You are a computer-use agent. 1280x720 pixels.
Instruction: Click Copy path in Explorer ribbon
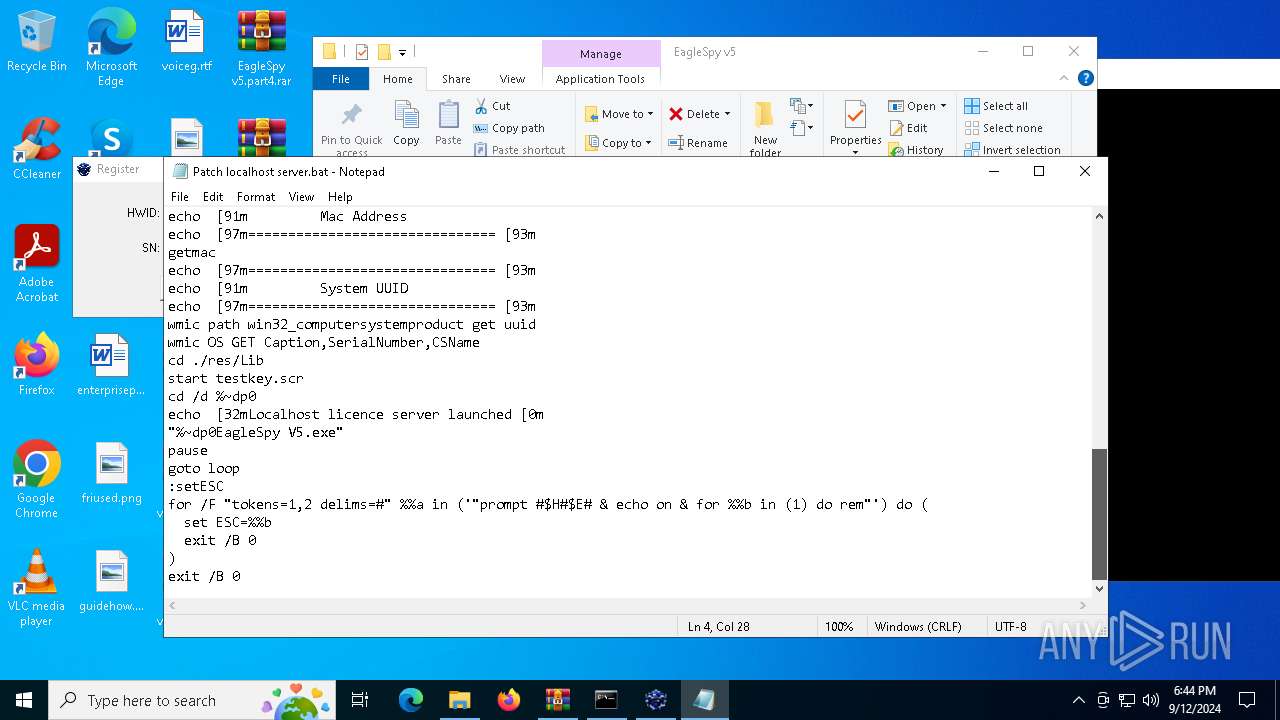509,128
